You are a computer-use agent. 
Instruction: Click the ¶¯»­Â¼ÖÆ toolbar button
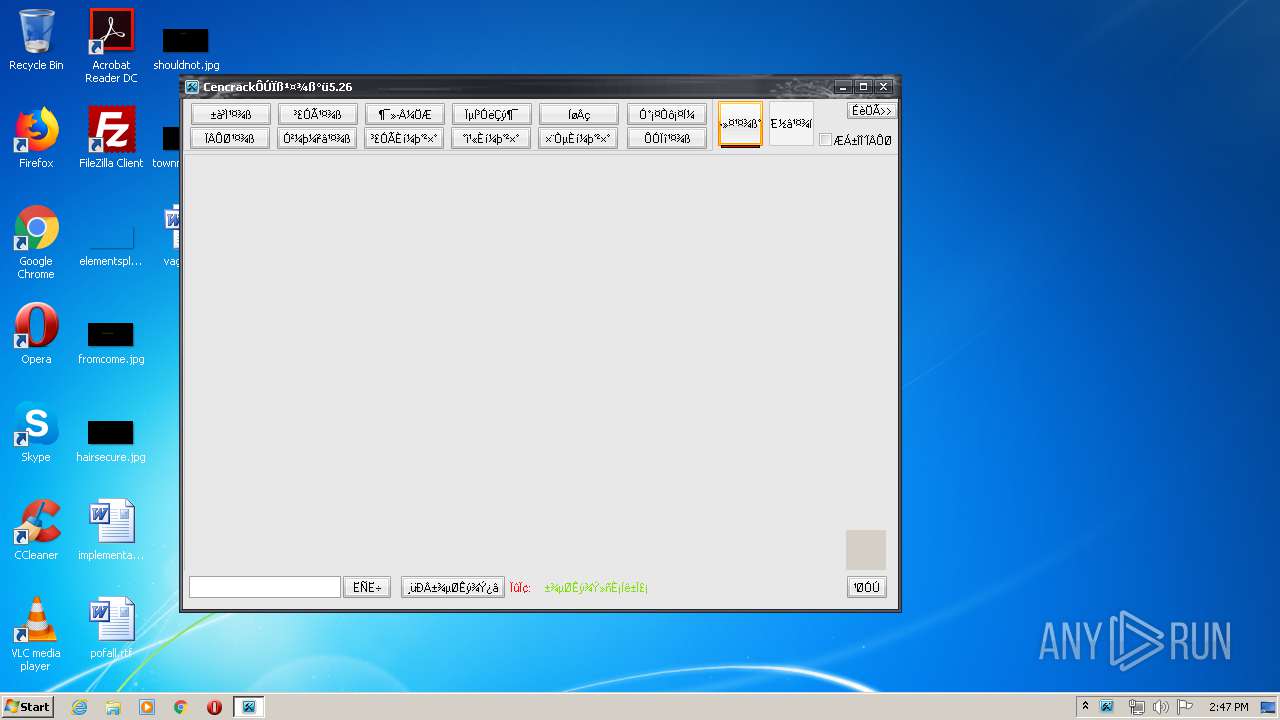pos(404,114)
